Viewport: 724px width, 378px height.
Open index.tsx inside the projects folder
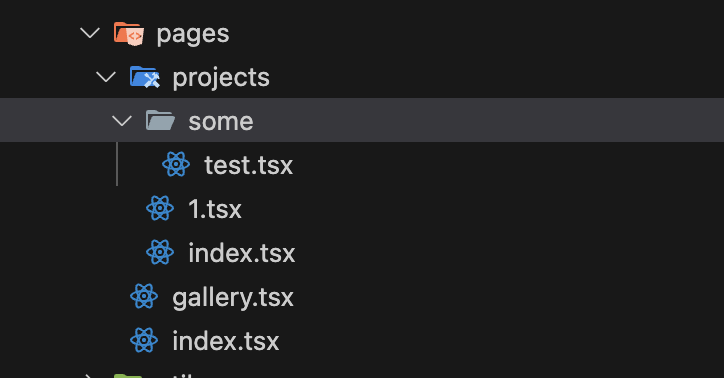coord(241,253)
